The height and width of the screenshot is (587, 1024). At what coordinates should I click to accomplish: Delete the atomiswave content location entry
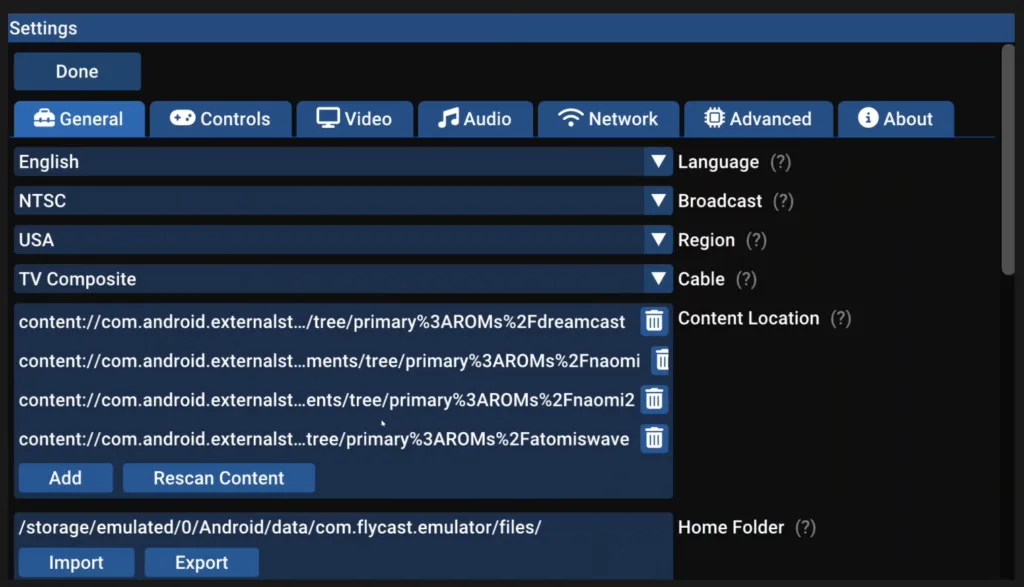point(654,438)
